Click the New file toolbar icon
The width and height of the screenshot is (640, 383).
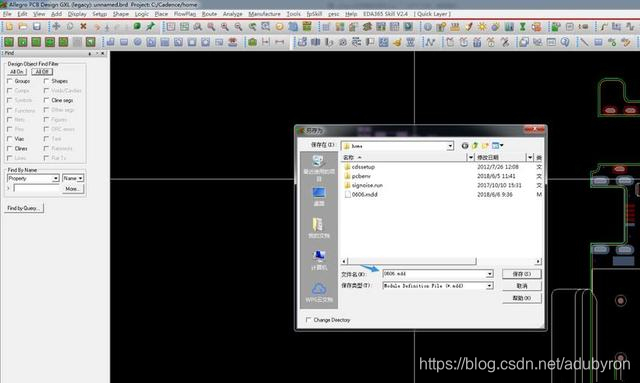[9, 27]
